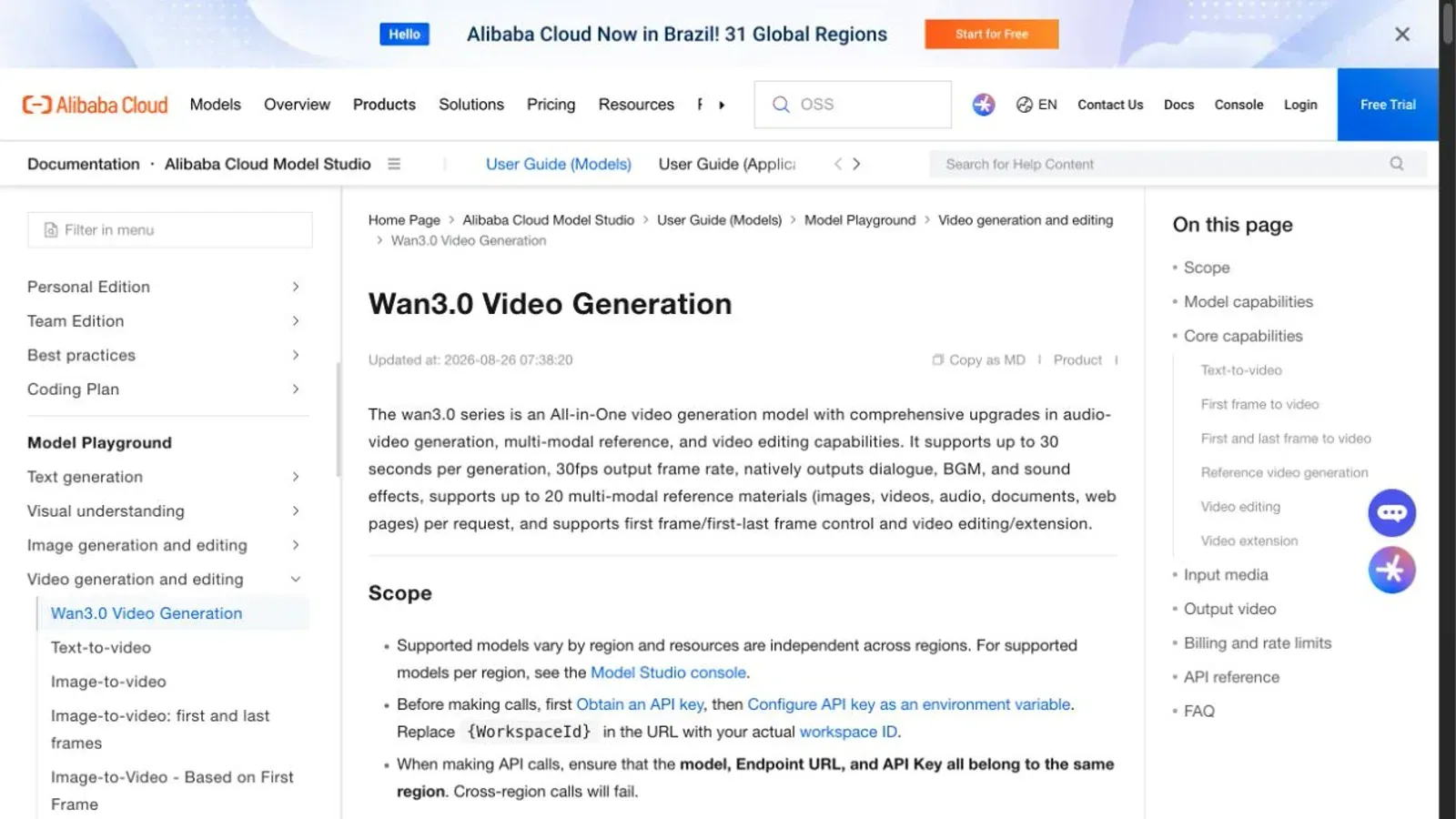Open the AI assistant floating button
The width and height of the screenshot is (1456, 819).
tap(1392, 571)
